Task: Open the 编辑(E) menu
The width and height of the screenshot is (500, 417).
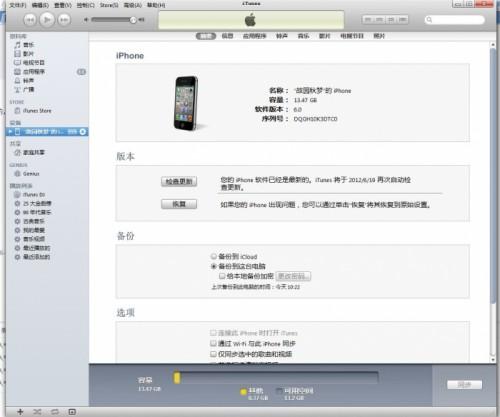Action: (x=40, y=5)
